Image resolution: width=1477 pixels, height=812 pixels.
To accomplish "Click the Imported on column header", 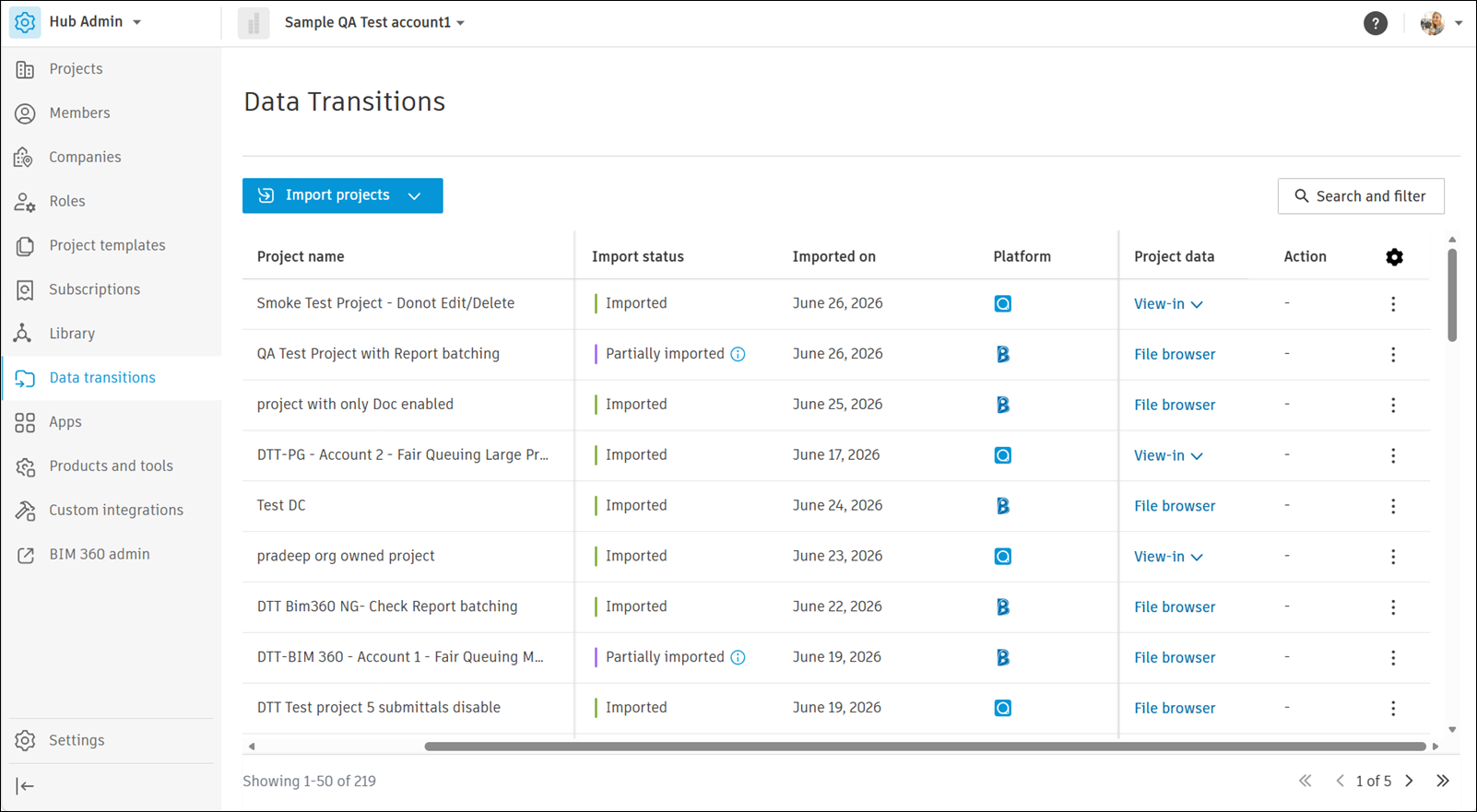I will (x=834, y=257).
